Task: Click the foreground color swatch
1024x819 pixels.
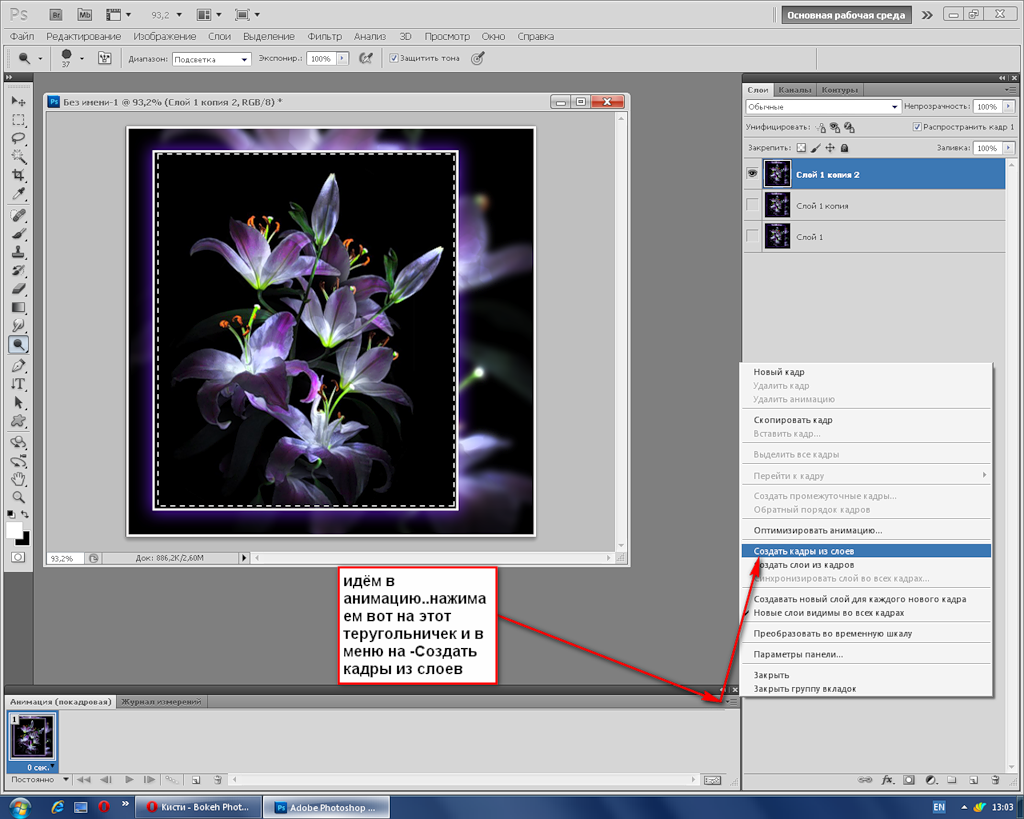Action: pos(14,530)
